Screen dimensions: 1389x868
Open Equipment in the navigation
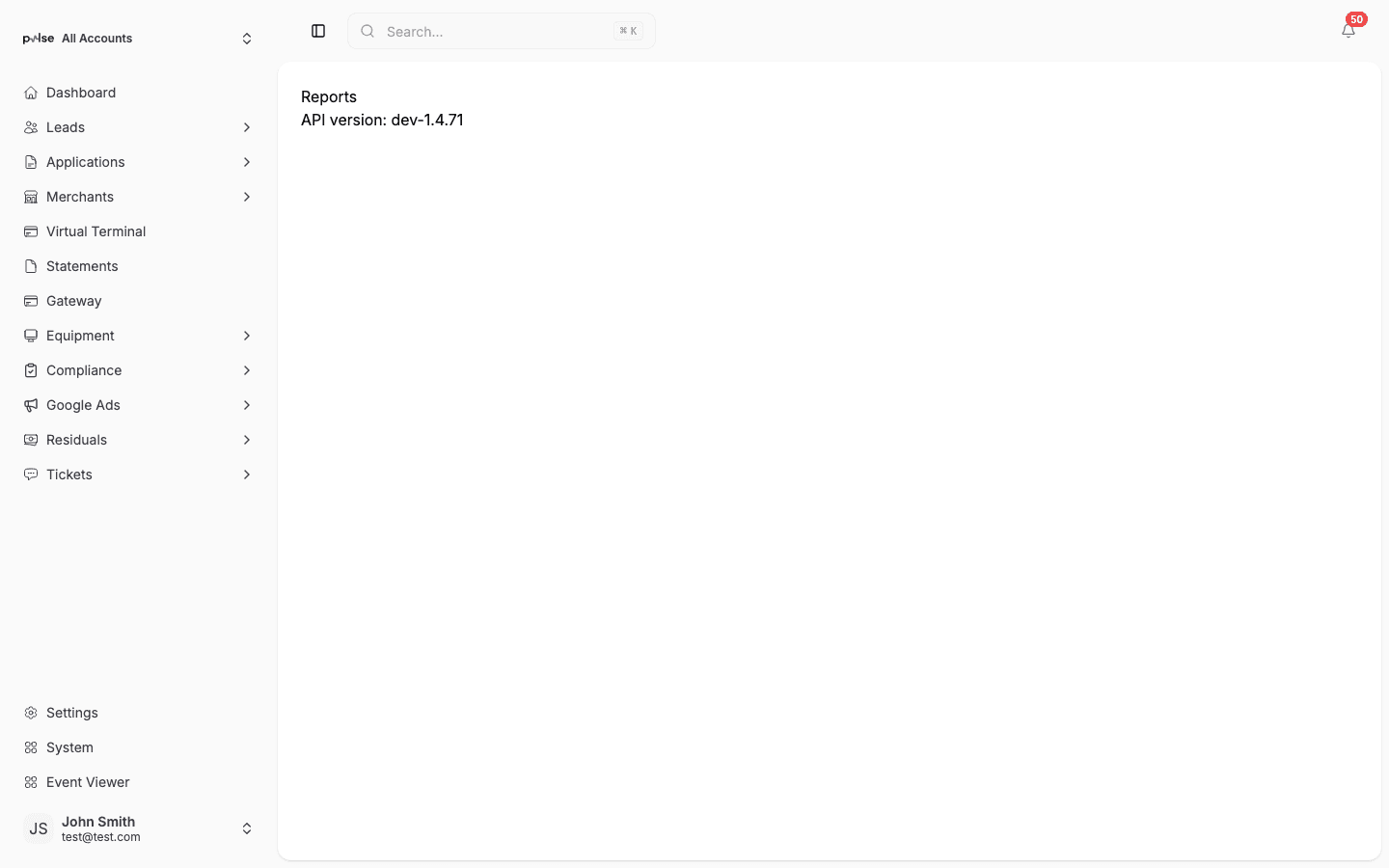click(x=80, y=336)
